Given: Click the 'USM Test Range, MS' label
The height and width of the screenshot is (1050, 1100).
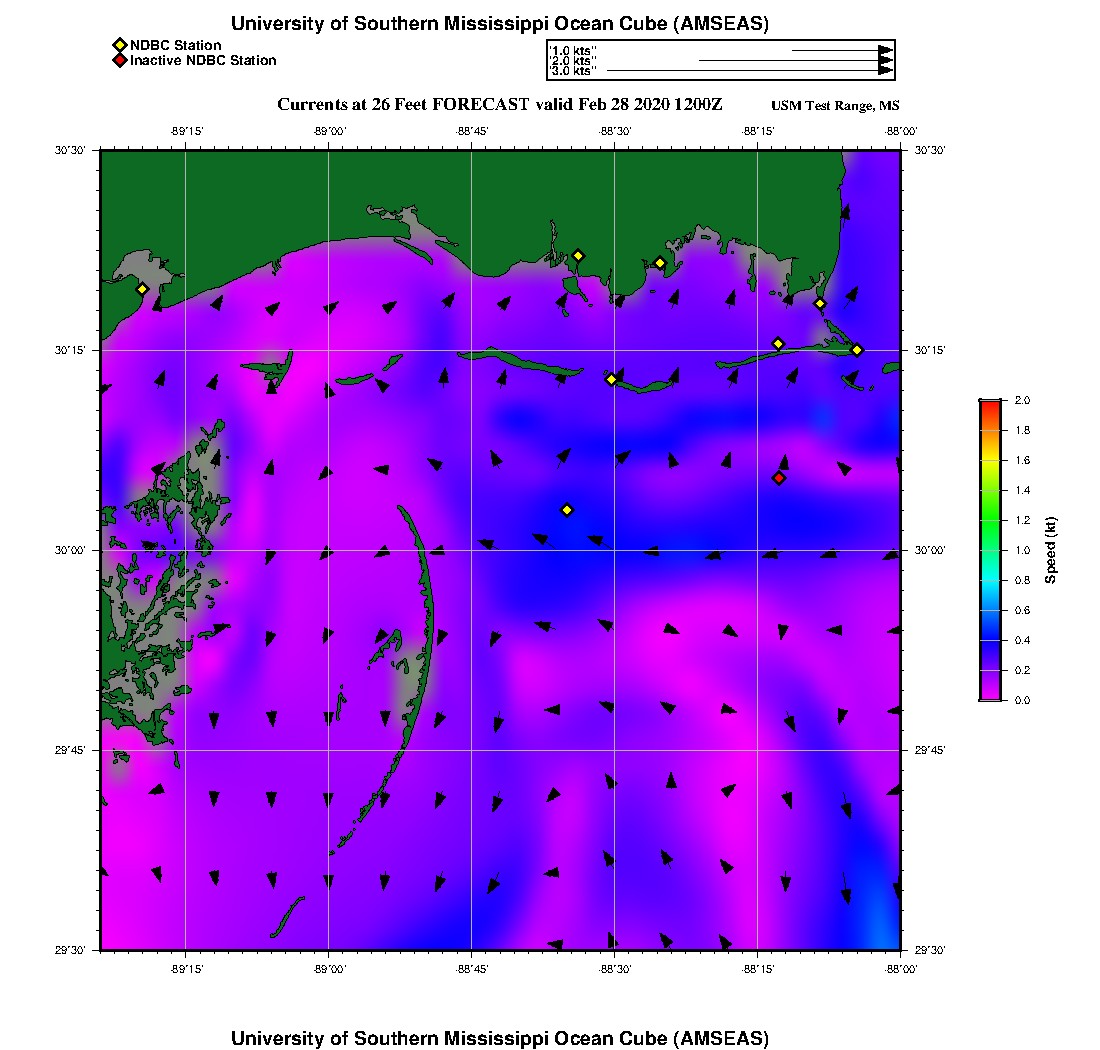Looking at the screenshot, I should pyautogui.click(x=835, y=106).
